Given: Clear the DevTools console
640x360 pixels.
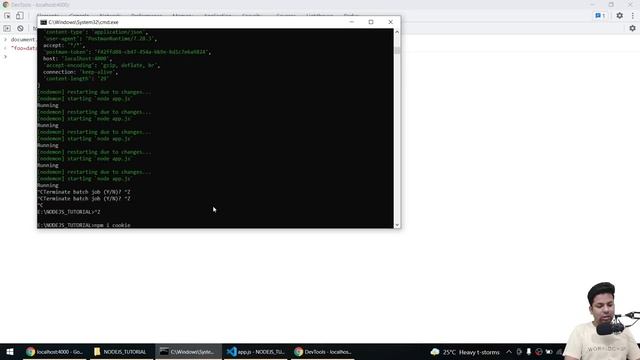Looking at the screenshot, I should click(20, 28).
